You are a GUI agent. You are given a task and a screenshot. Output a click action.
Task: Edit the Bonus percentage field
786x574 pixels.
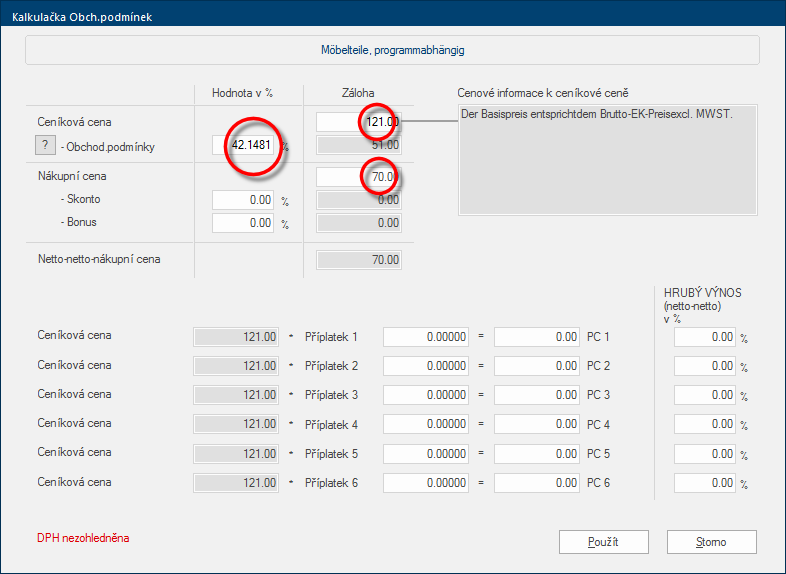(243, 223)
